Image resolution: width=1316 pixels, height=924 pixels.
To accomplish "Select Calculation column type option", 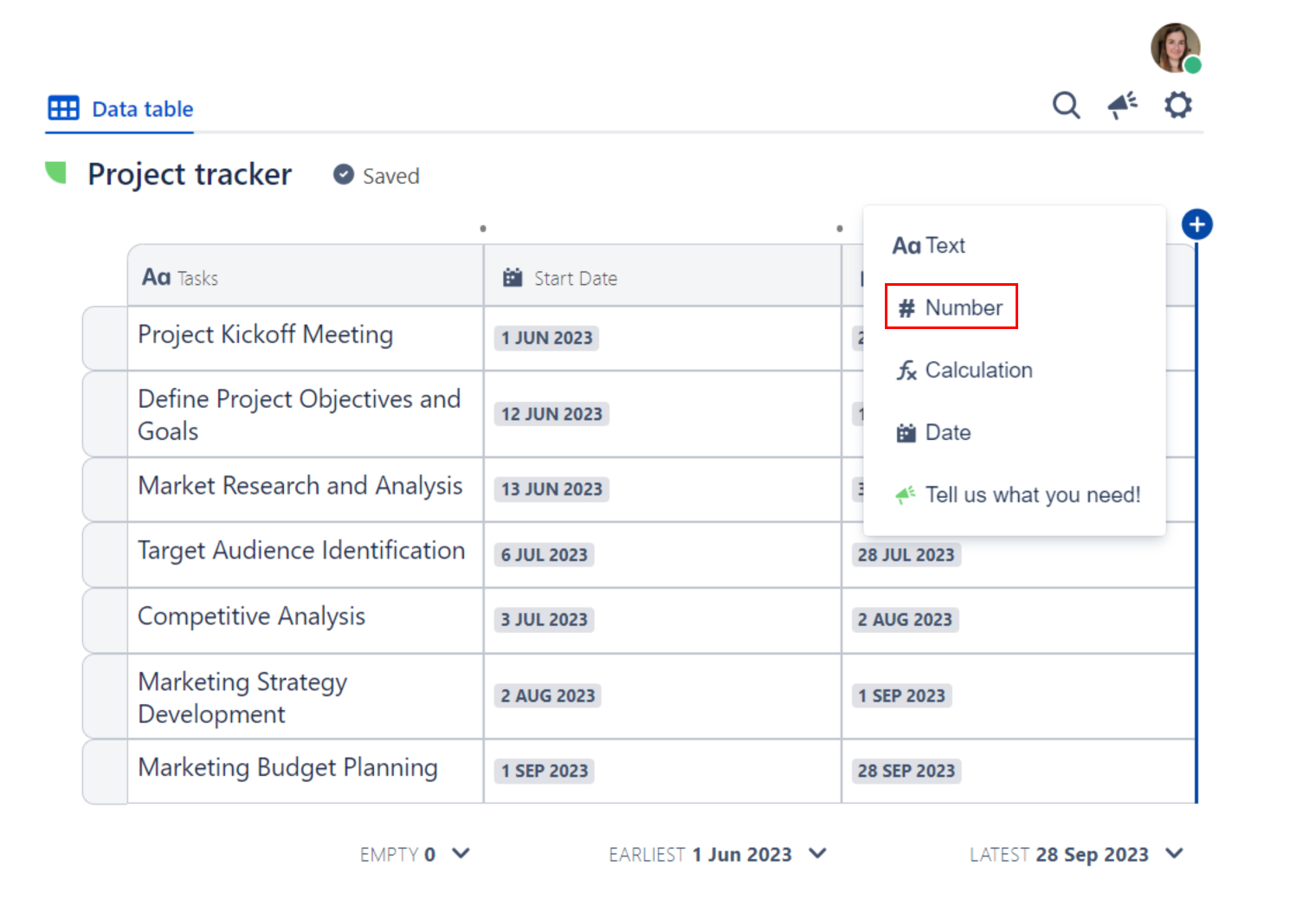I will [x=964, y=371].
